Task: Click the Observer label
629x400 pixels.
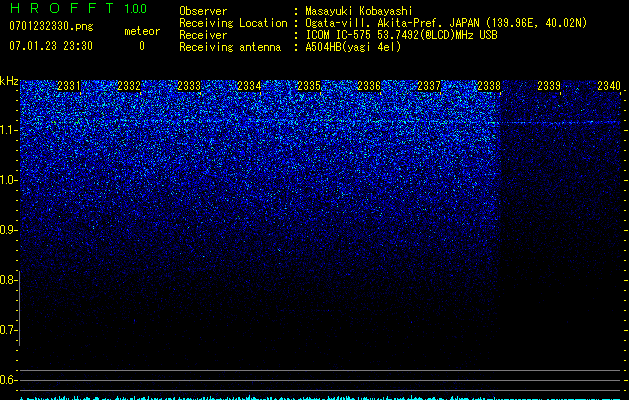Action: [x=203, y=11]
